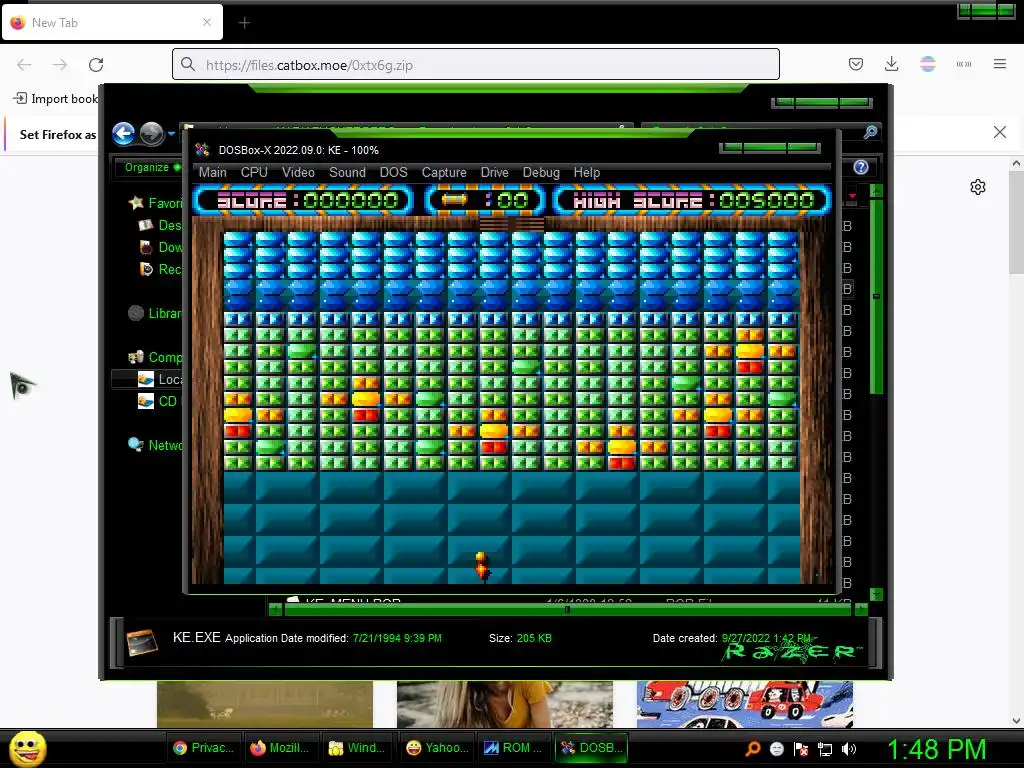This screenshot has width=1024, height=768.
Task: Switch to Privacy Chrome taskbar button
Action: coord(204,748)
